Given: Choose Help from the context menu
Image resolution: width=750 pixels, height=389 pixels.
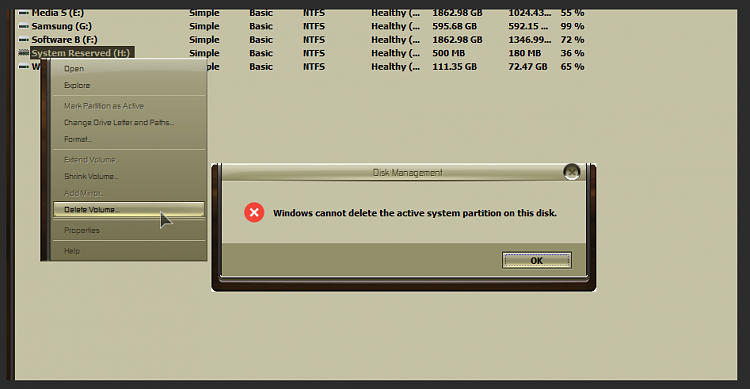Looking at the screenshot, I should [x=72, y=251].
